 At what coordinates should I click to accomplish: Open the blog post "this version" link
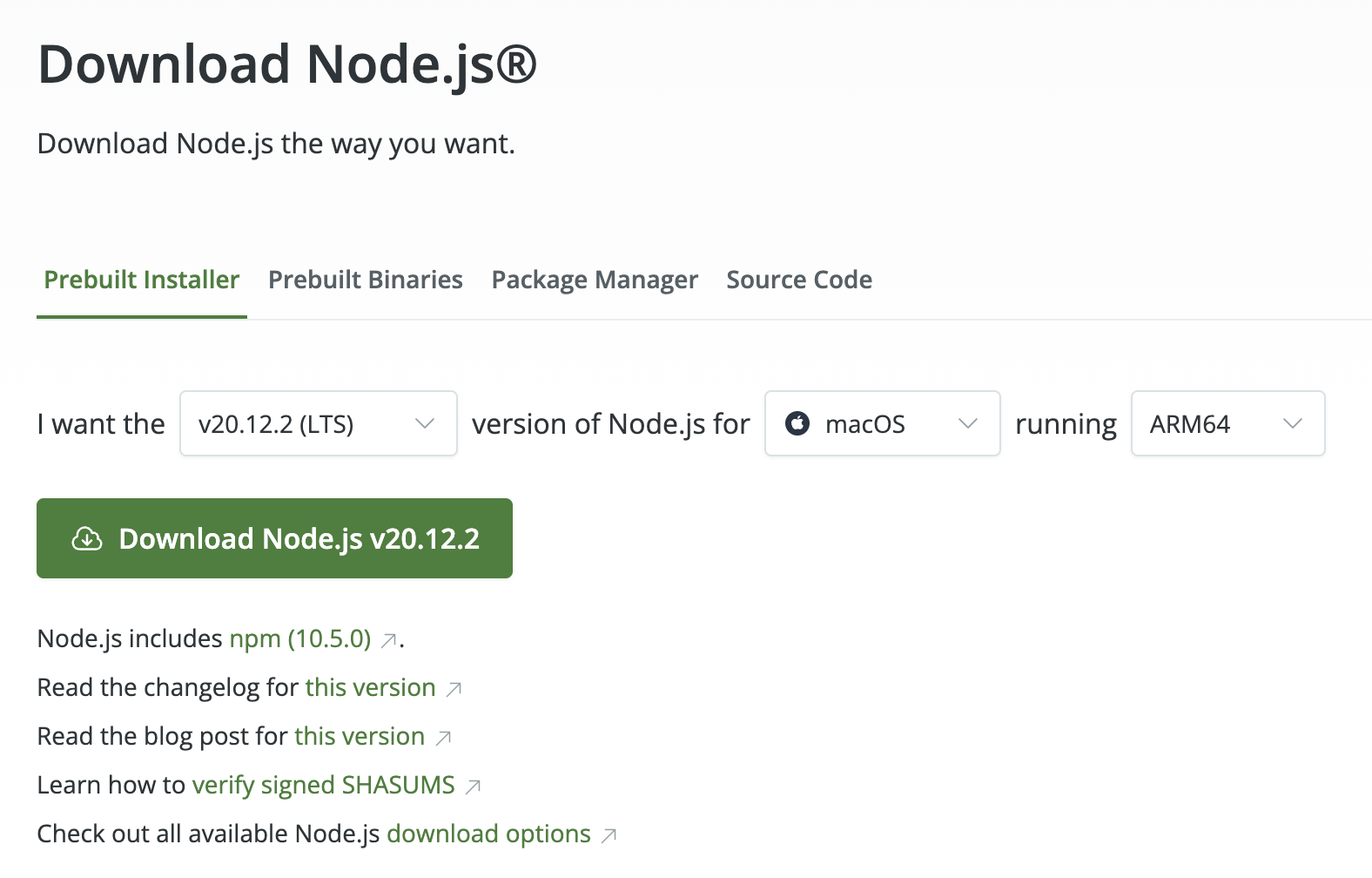coord(360,737)
